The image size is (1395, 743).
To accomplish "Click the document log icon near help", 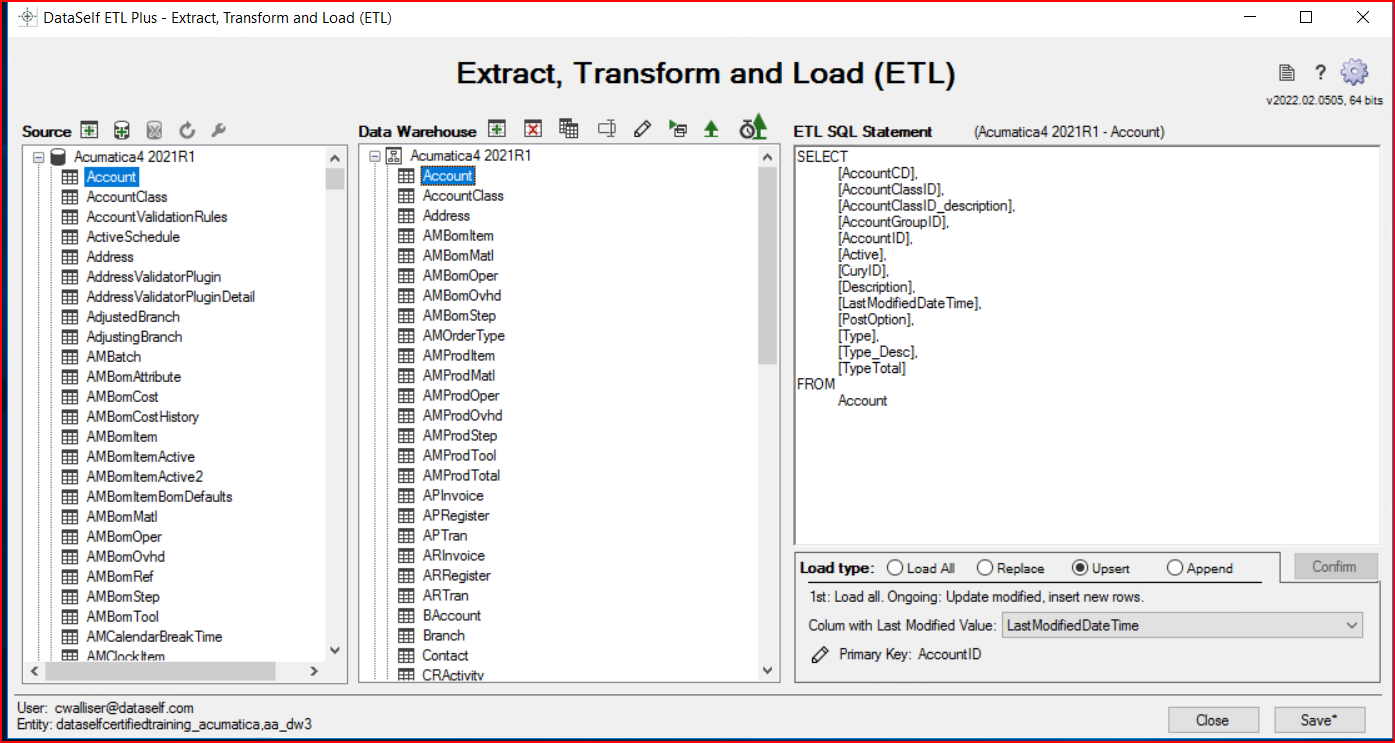I will 1287,72.
